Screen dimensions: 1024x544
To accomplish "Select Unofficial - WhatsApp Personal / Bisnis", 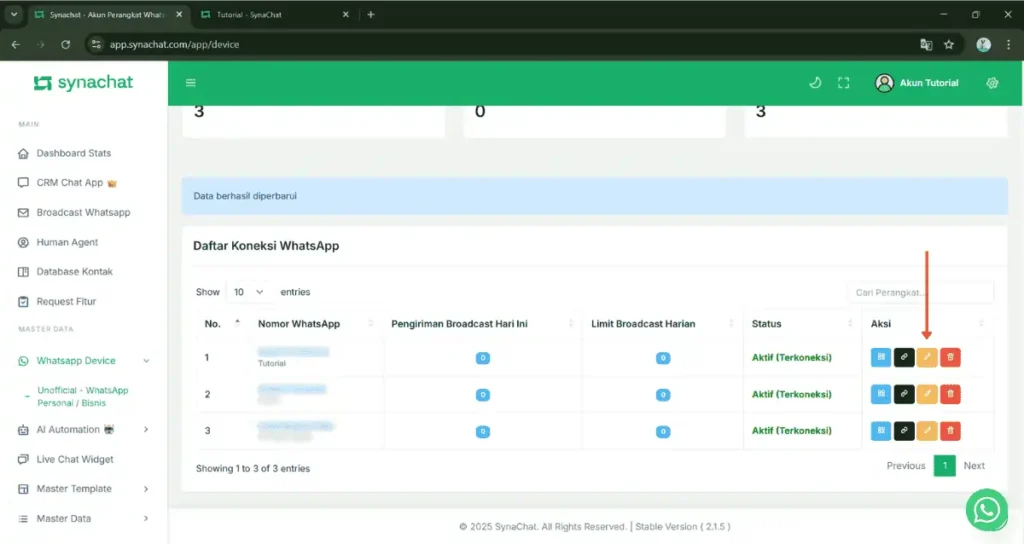I will tap(82, 396).
